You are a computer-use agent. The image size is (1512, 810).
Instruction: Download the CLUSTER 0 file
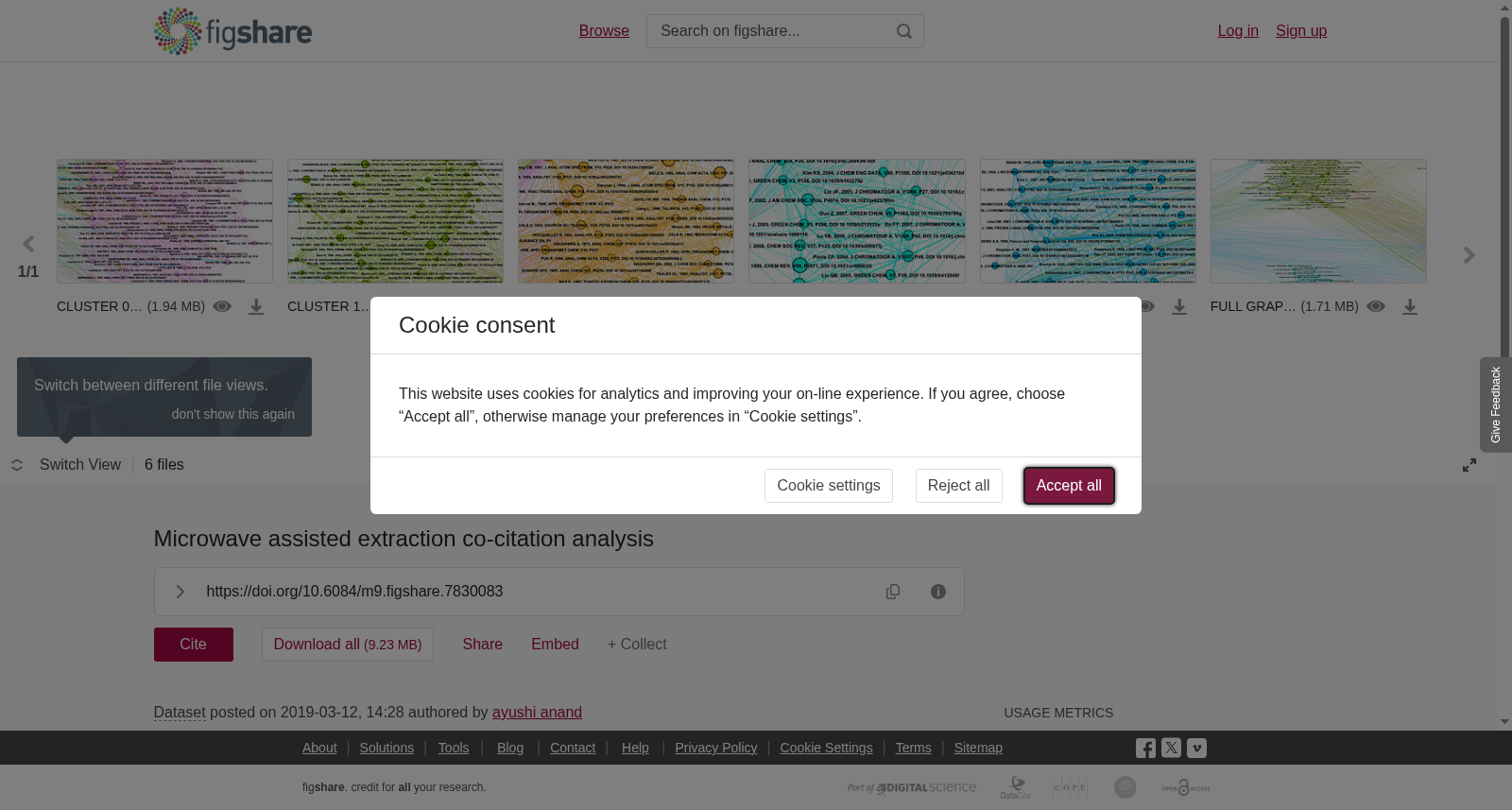[x=256, y=307]
